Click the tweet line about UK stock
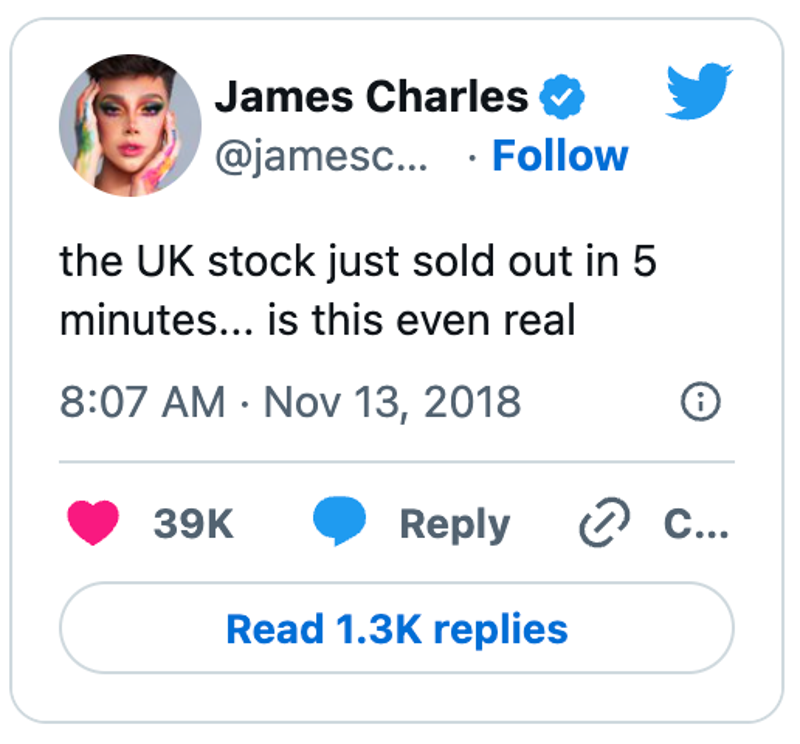 [x=358, y=262]
